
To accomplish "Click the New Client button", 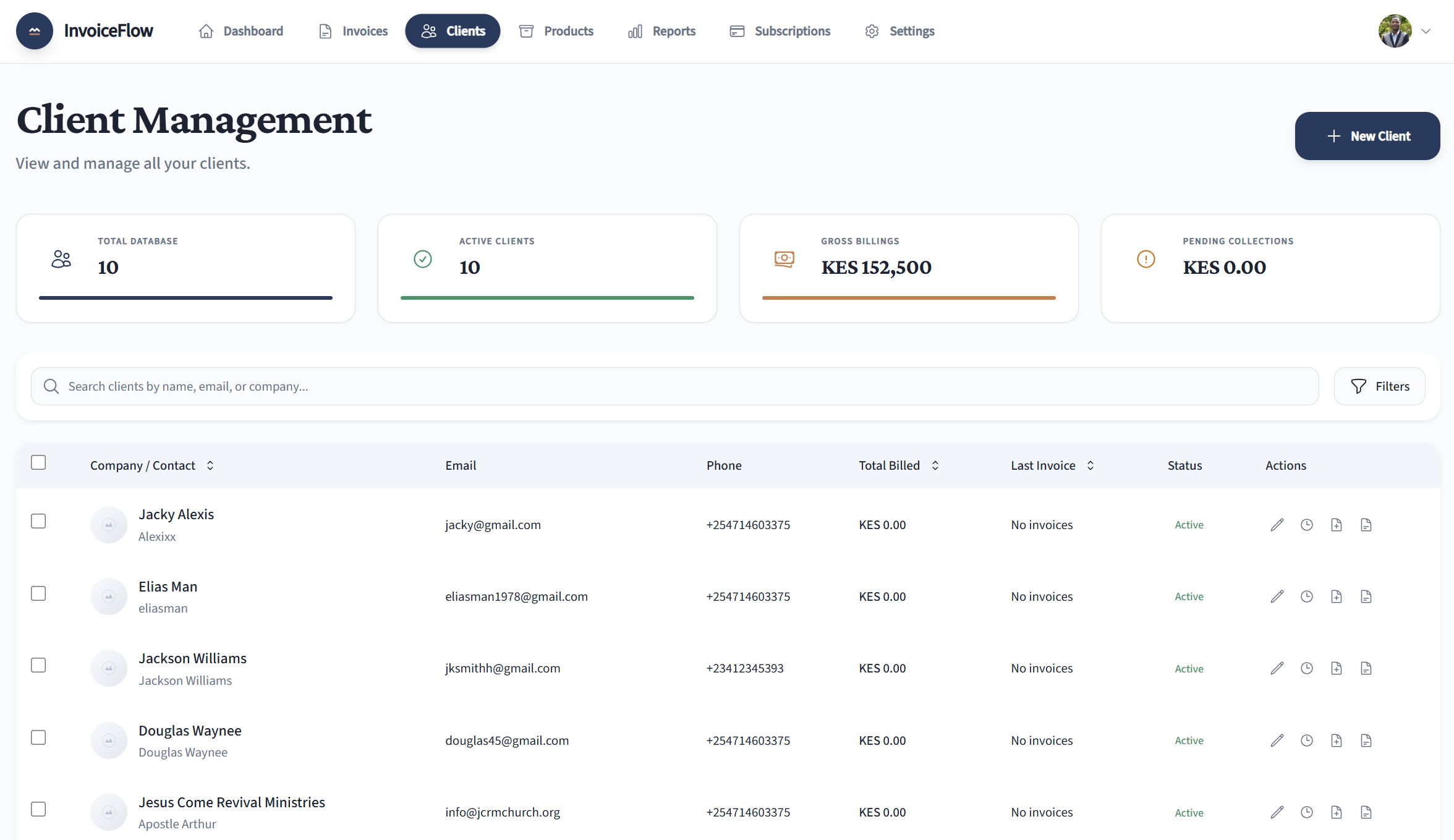I will point(1367,136).
